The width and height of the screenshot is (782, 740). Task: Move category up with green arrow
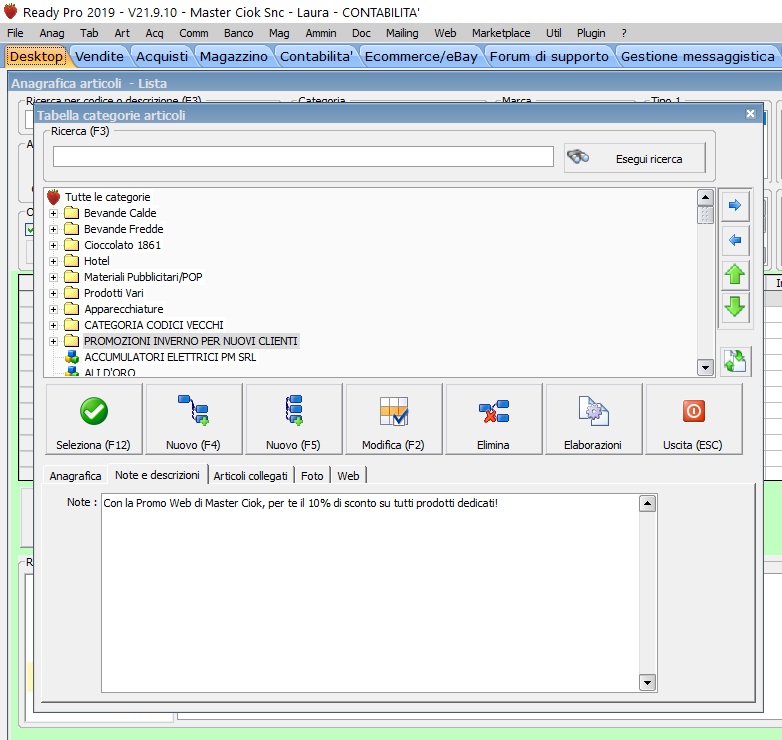[735, 274]
